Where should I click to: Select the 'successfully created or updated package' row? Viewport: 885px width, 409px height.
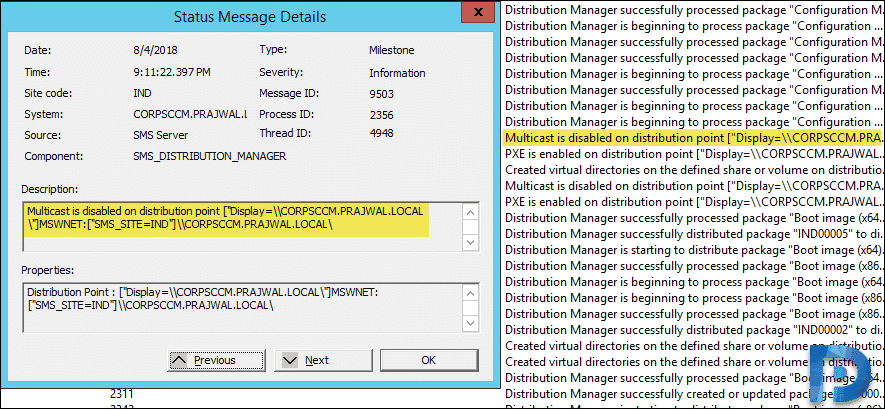coord(694,393)
